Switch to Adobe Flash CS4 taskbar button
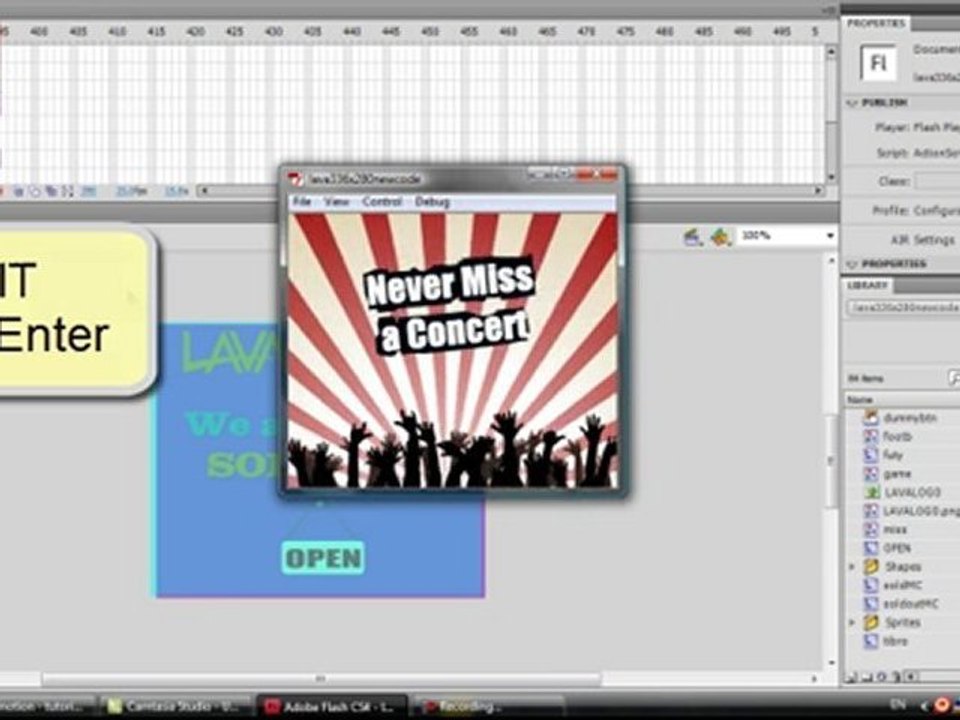960x720 pixels. pos(332,707)
